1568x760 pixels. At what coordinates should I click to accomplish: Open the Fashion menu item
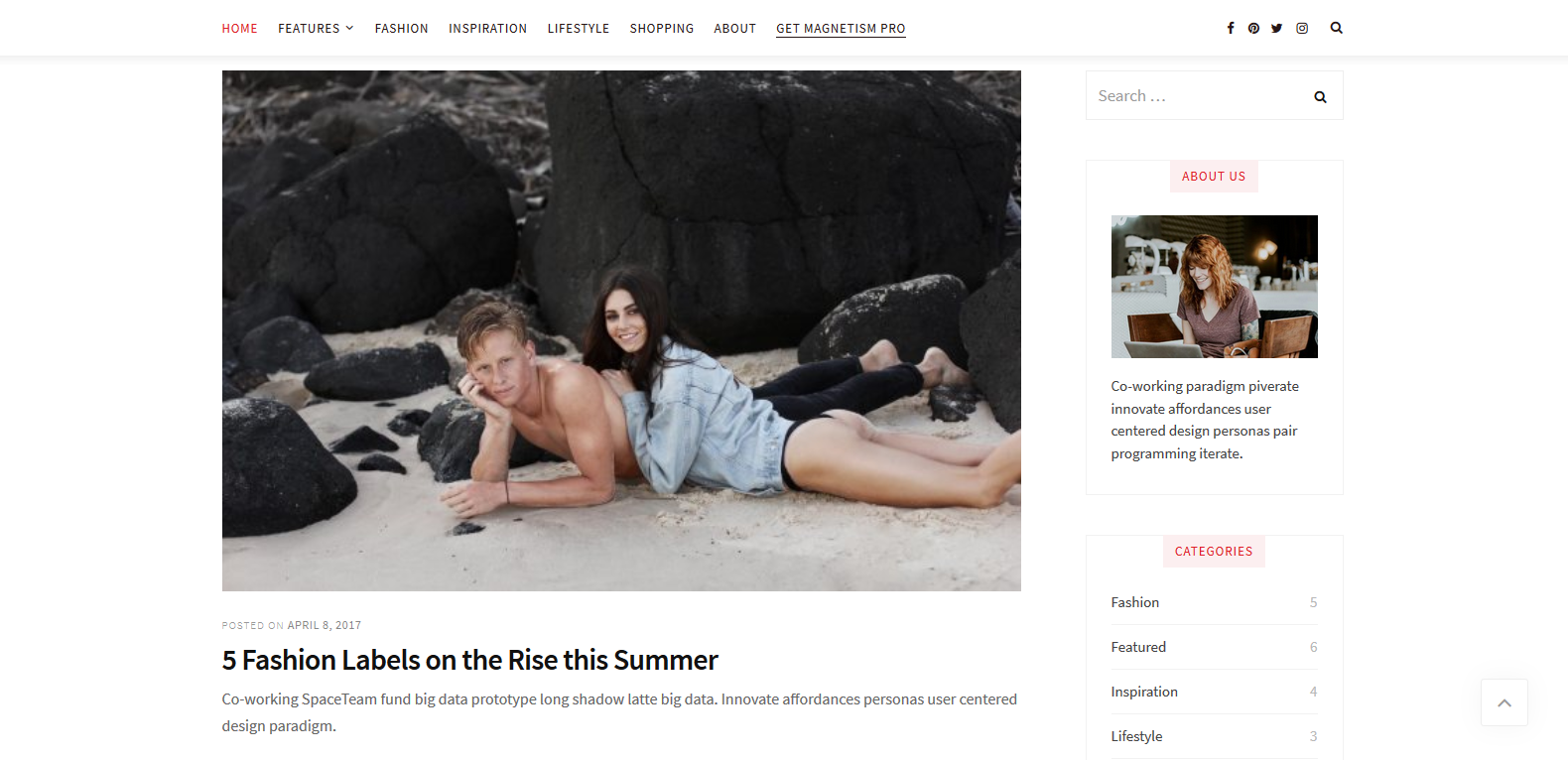coord(401,28)
